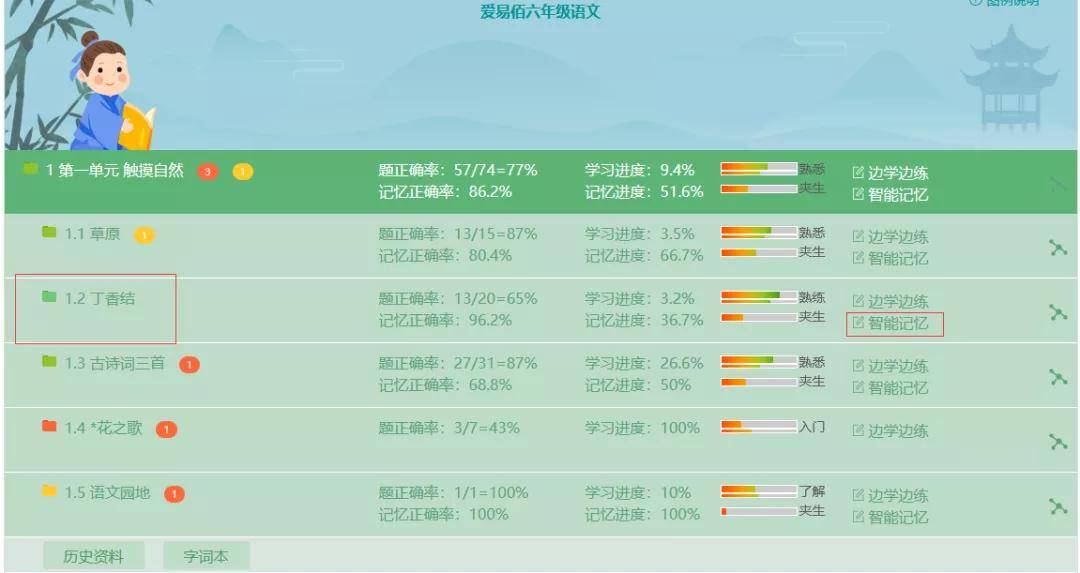
Task: Start 边学边练 for 1.1 草原
Action: pyautogui.click(x=891, y=237)
